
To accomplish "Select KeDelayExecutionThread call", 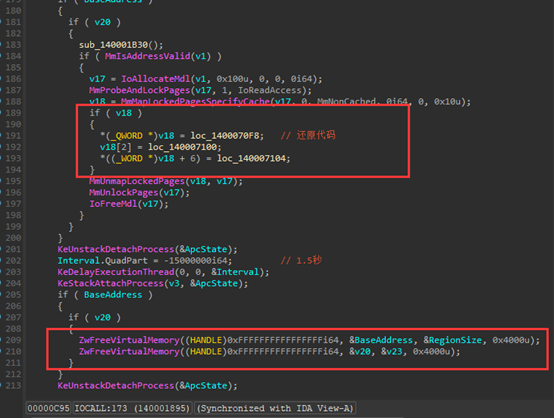I will (x=116, y=272).
